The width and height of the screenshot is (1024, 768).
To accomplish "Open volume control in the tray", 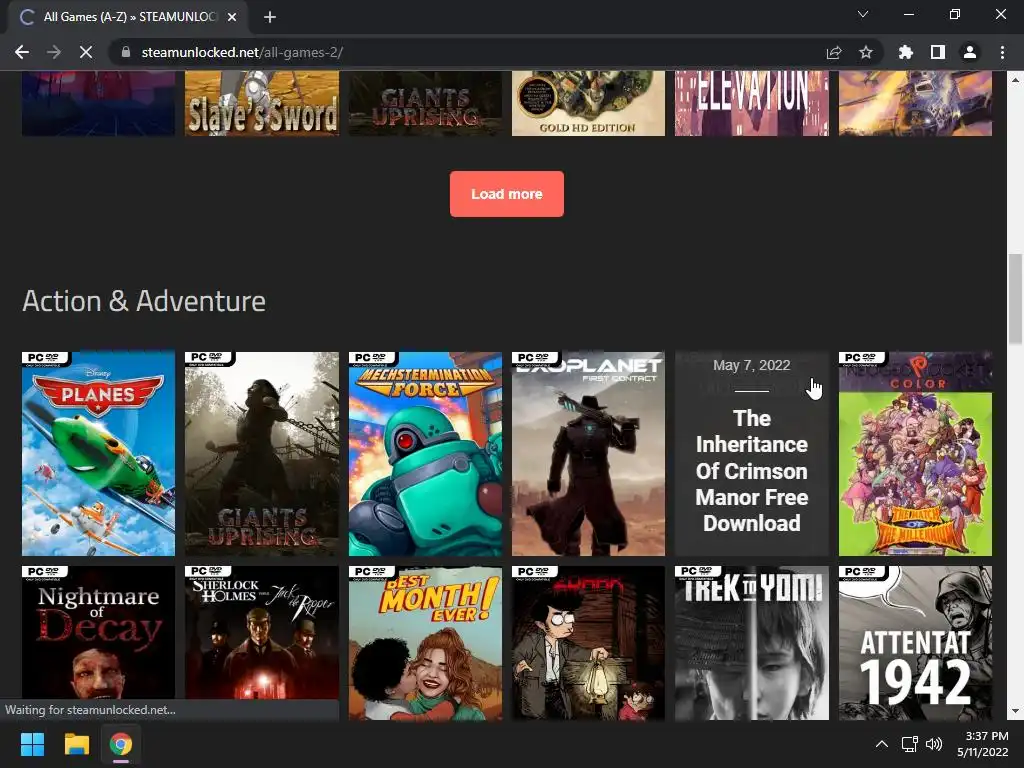I will pos(934,744).
